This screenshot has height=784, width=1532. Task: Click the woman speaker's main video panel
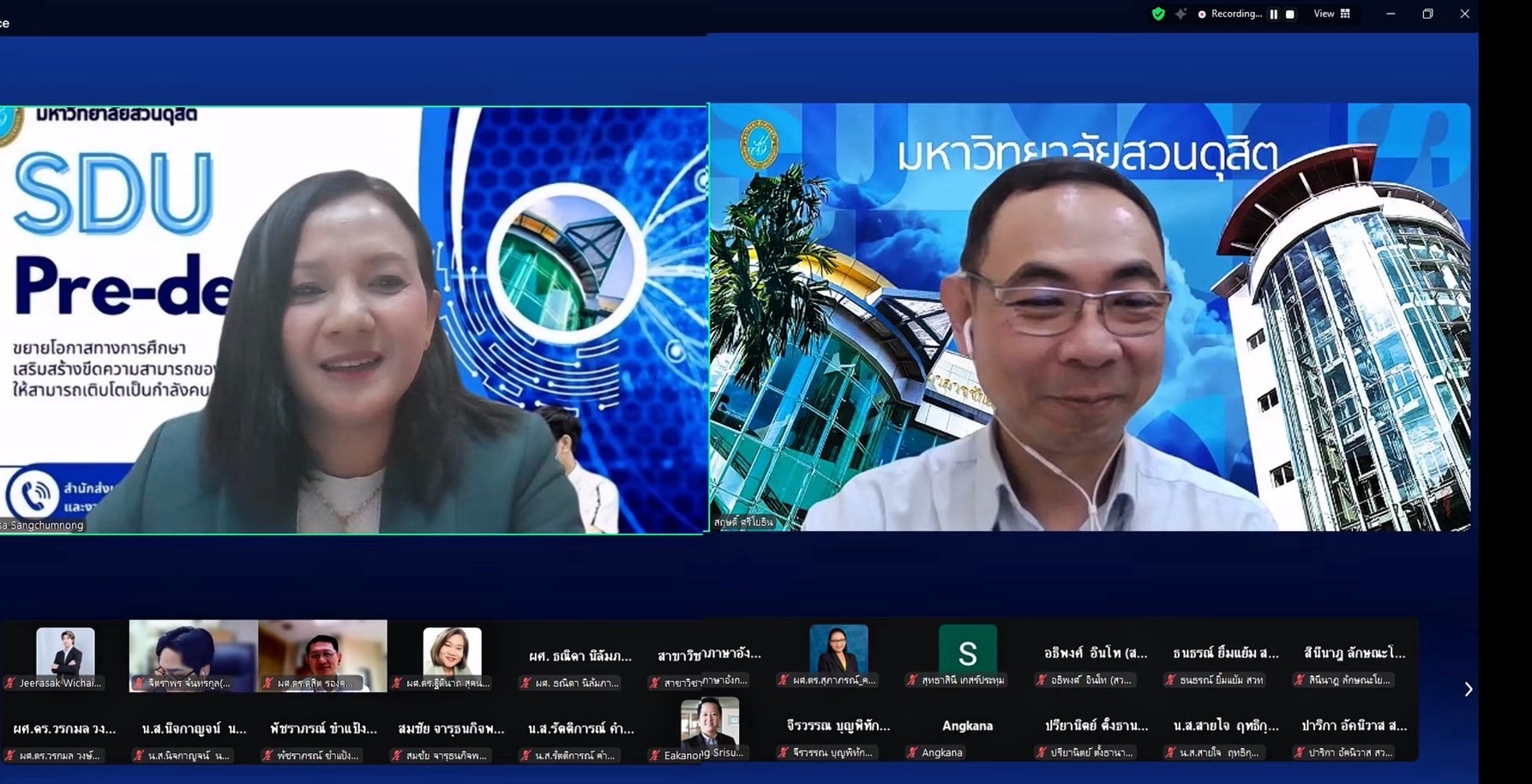[353, 319]
